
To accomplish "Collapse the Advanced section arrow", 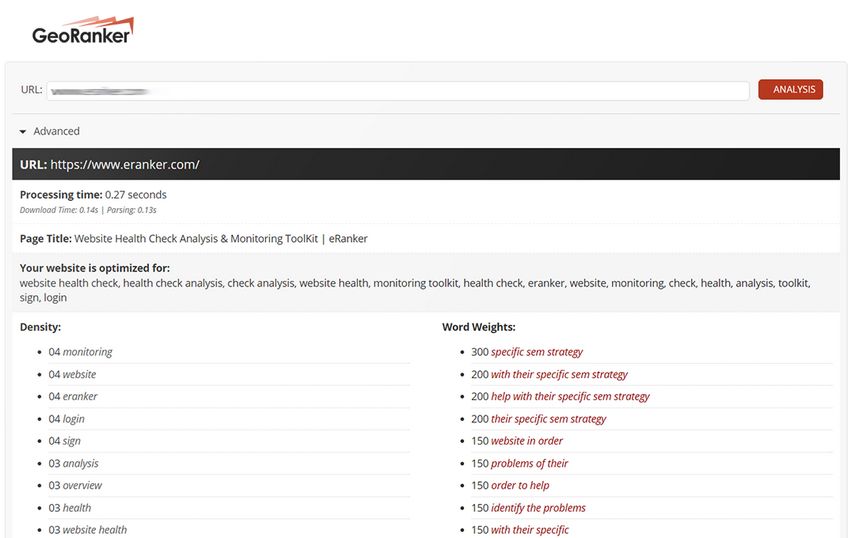I will pos(22,132).
